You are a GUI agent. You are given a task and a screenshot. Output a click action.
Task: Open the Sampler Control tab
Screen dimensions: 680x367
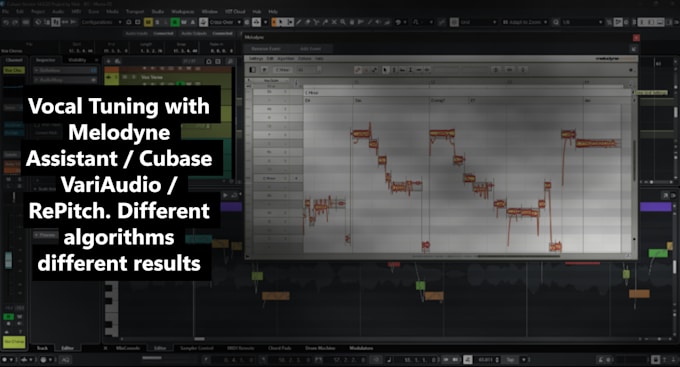tap(196, 348)
